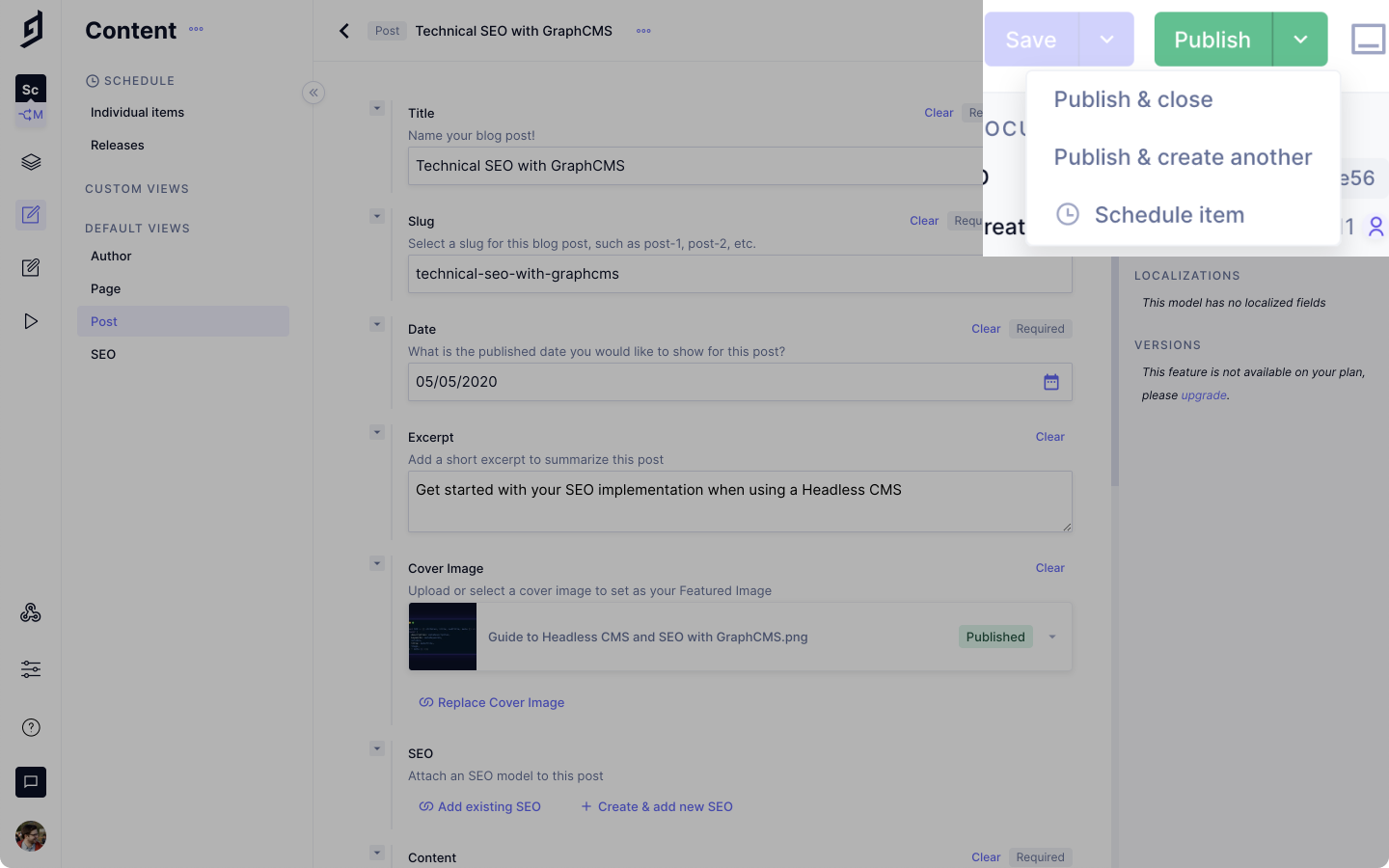Click the form's vertical scrollbar
1389x868 pixels.
(x=1115, y=371)
